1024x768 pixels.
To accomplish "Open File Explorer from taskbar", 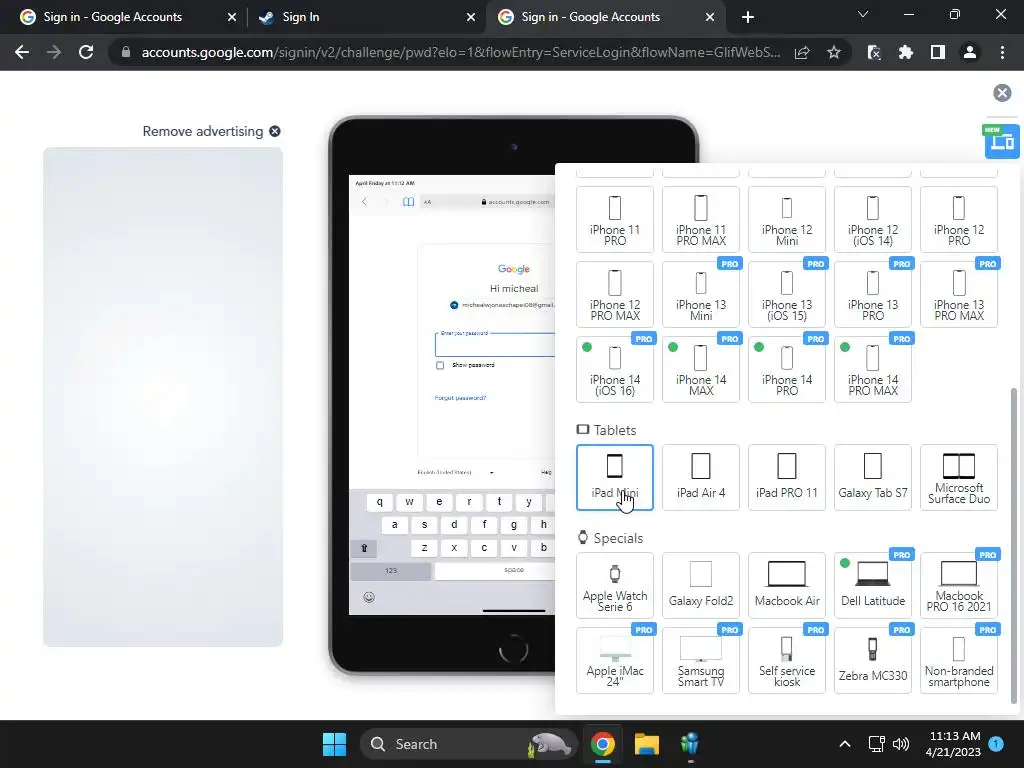I will point(647,744).
